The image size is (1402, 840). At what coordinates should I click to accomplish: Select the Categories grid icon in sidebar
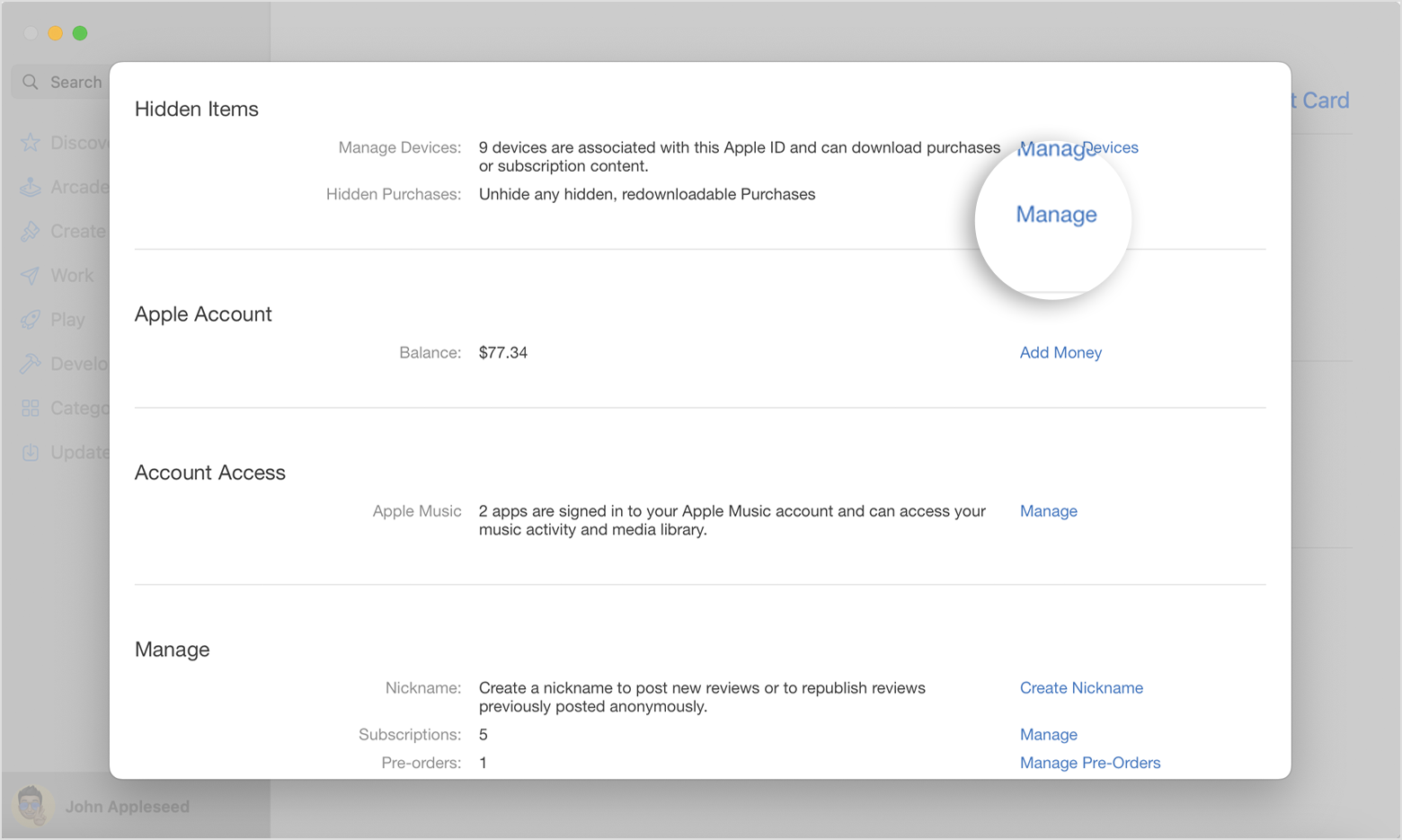[x=31, y=408]
